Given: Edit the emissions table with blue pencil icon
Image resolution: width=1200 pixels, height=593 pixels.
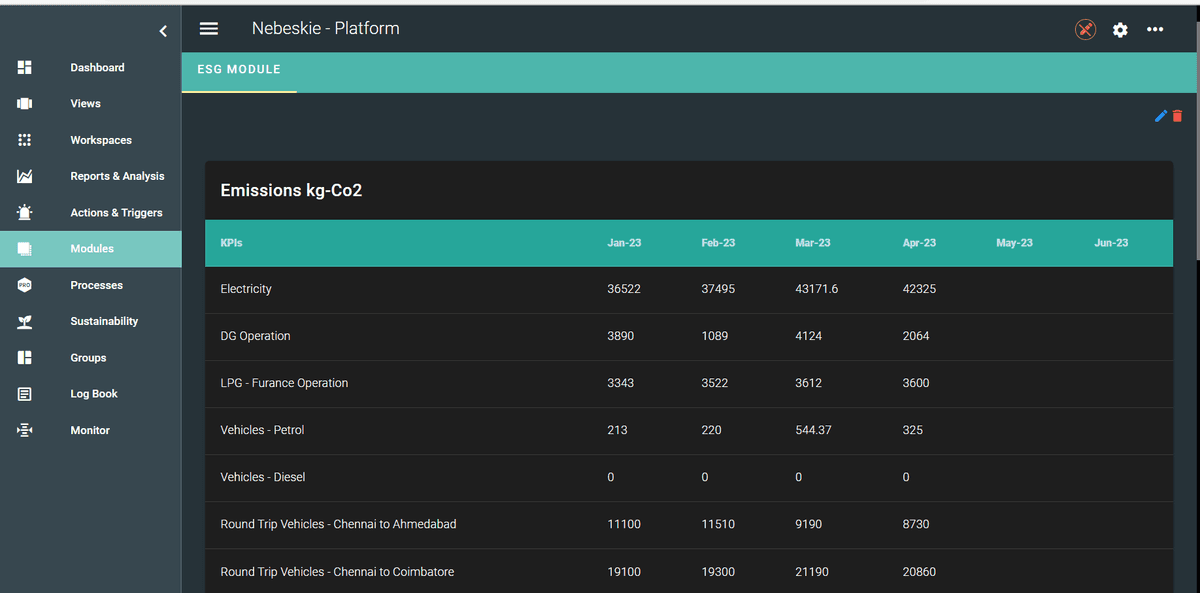Looking at the screenshot, I should coord(1159,115).
